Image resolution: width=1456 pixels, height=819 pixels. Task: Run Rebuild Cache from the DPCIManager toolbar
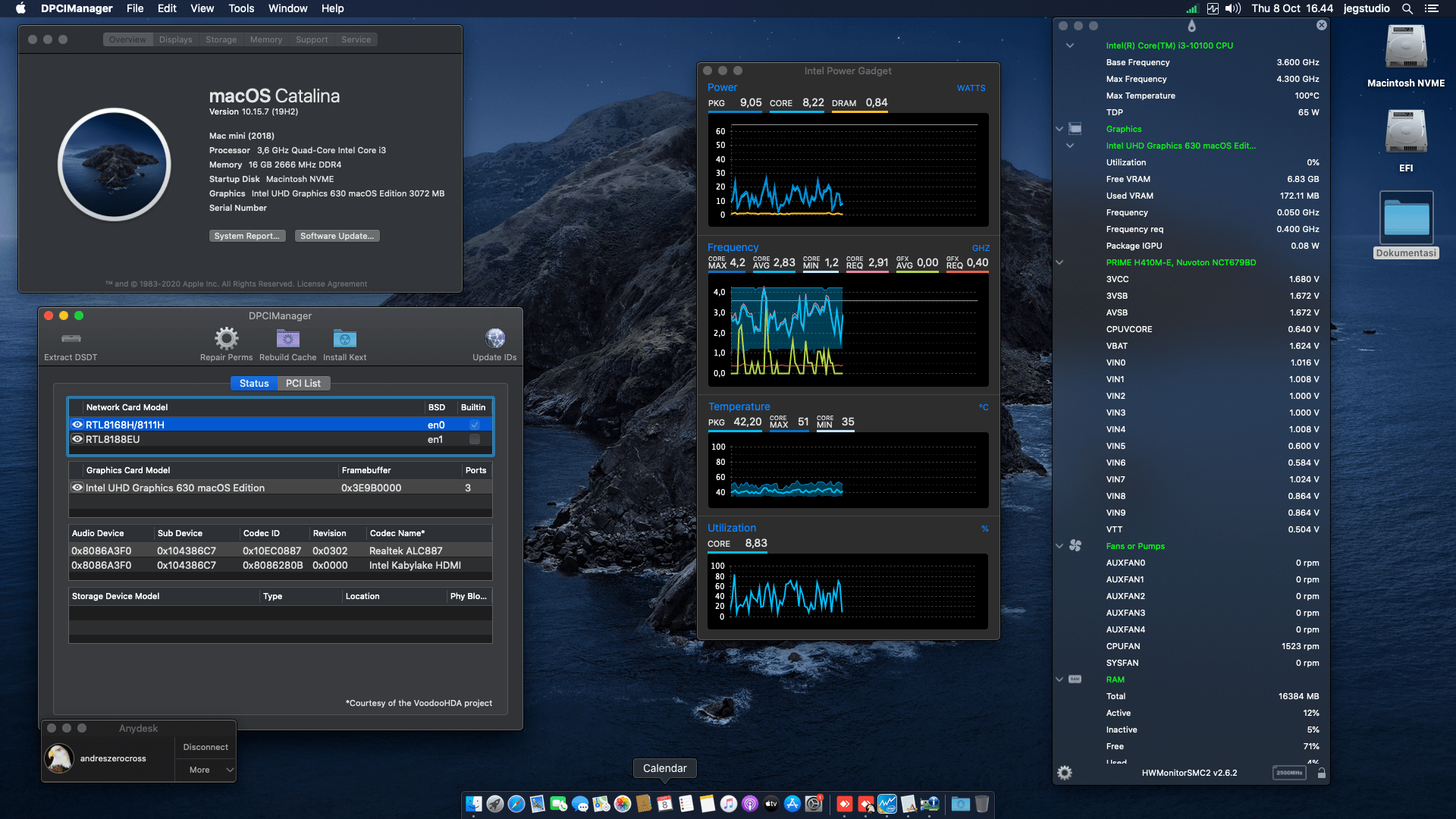tap(287, 339)
